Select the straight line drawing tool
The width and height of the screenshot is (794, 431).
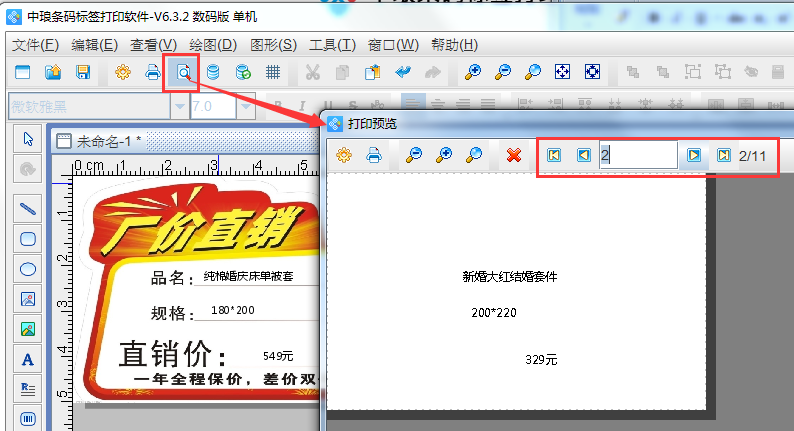coord(28,209)
